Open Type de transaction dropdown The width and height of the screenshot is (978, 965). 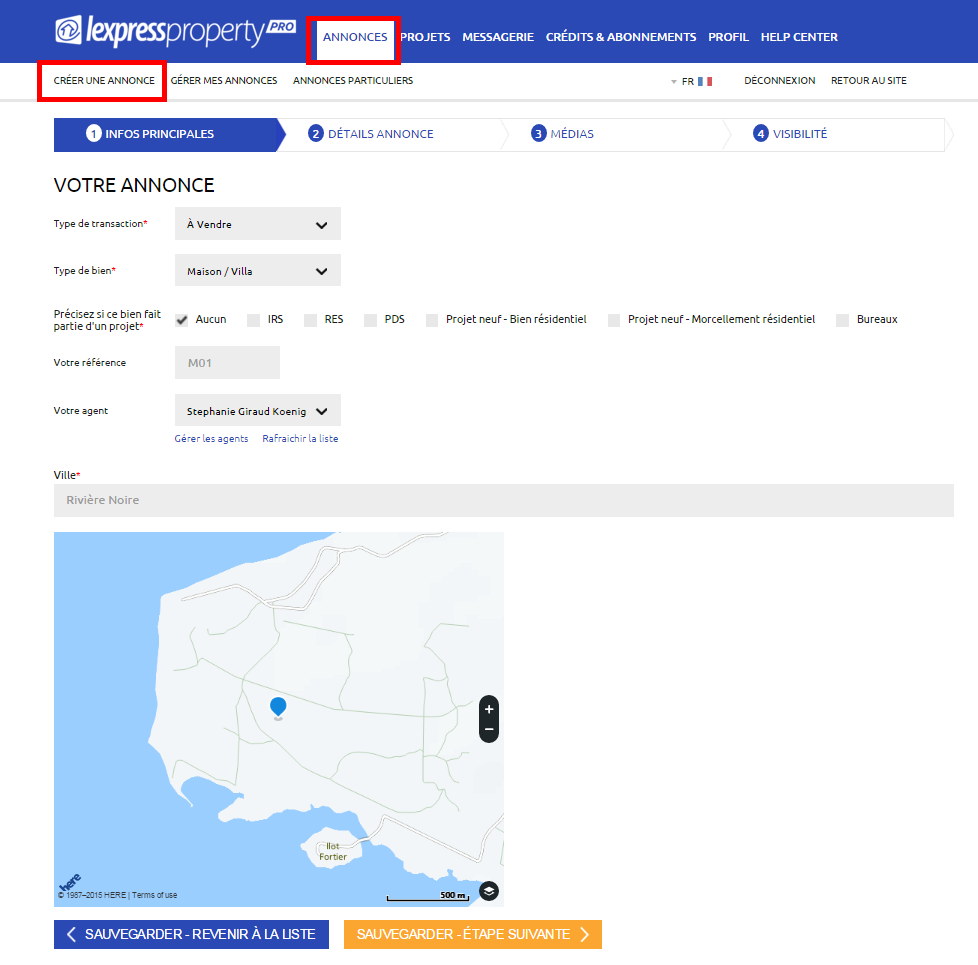(258, 224)
